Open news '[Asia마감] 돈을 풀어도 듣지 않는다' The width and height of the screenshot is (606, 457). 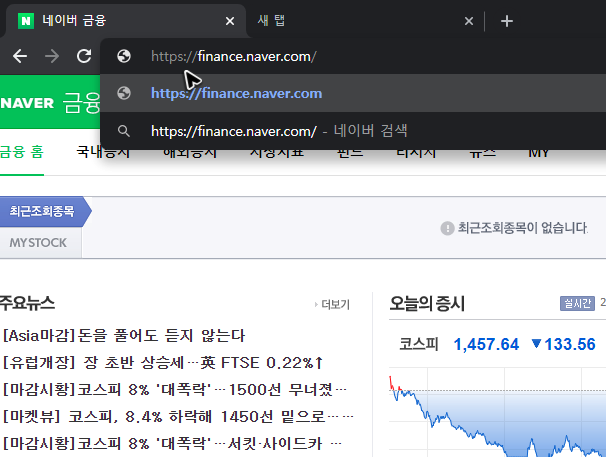point(124,336)
